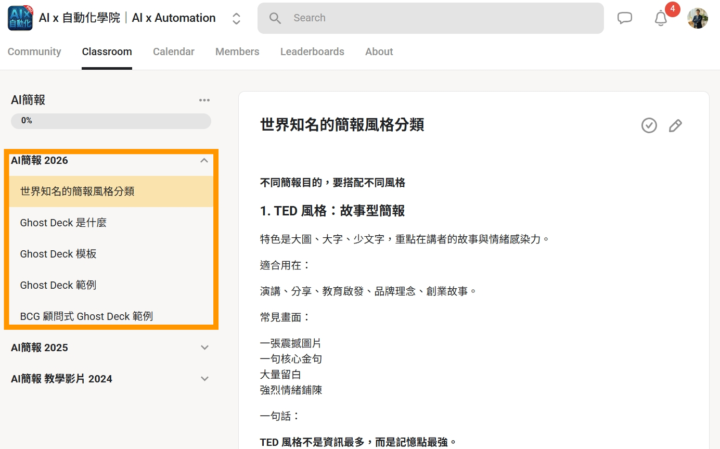Mark lesson complete with checkmark circle
Screen dimensions: 720x449
(x=649, y=125)
